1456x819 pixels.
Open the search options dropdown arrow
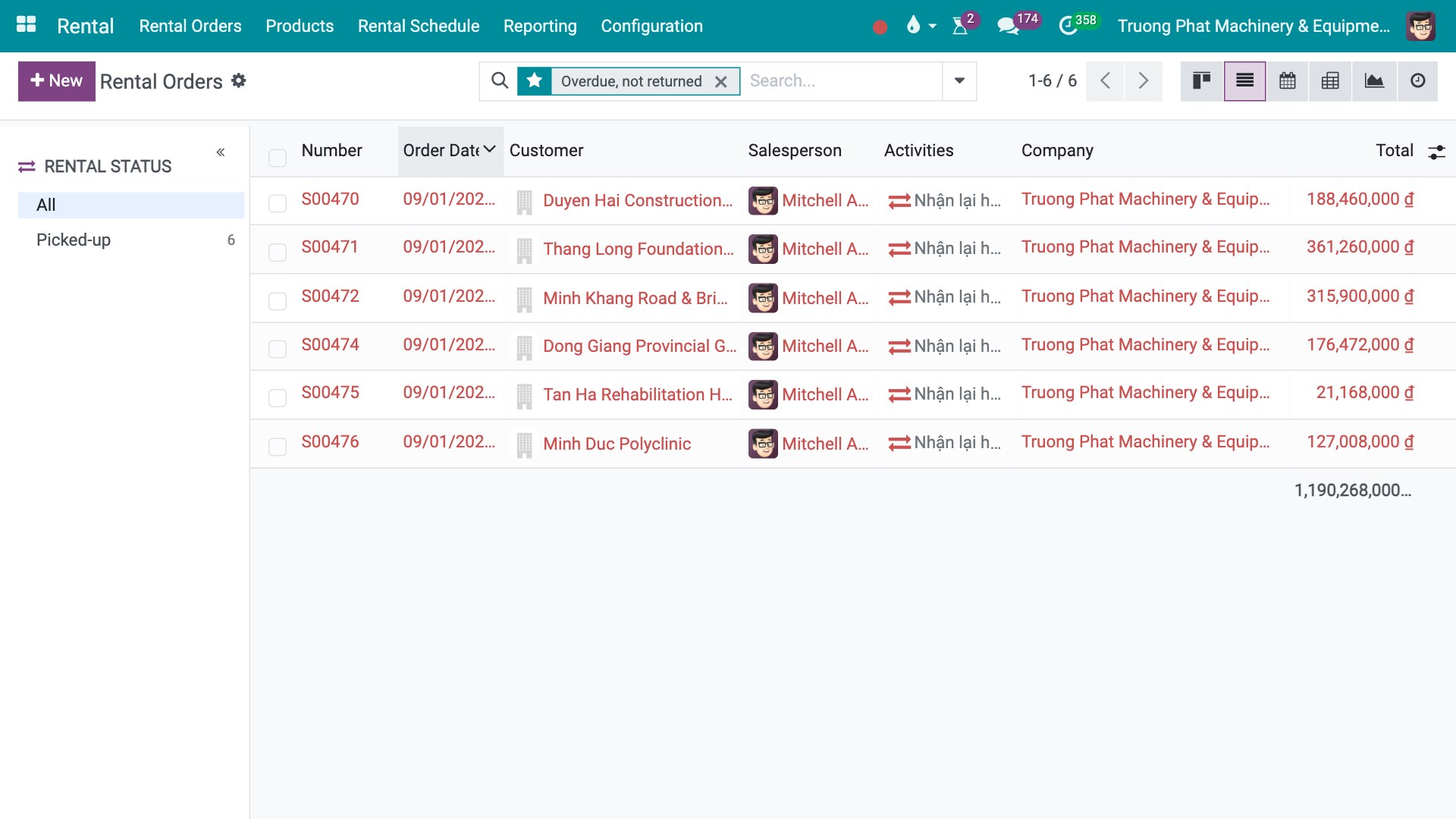tap(959, 81)
